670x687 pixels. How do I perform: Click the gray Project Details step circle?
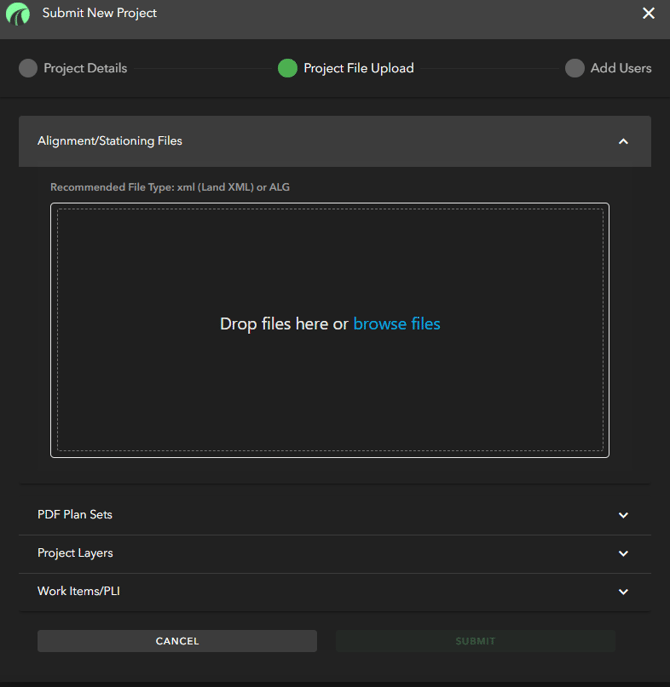28,68
